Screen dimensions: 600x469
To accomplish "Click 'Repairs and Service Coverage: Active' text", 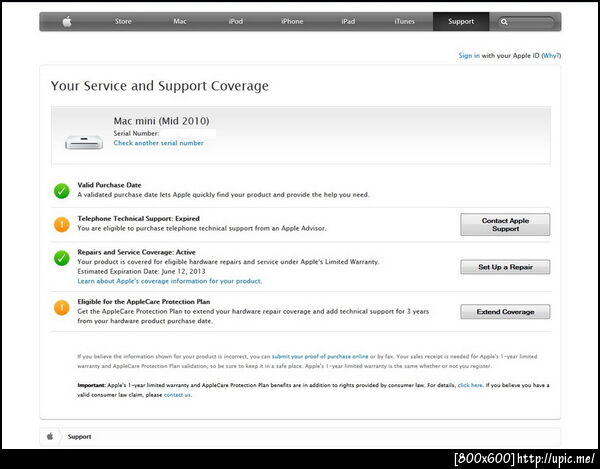I will pos(137,252).
